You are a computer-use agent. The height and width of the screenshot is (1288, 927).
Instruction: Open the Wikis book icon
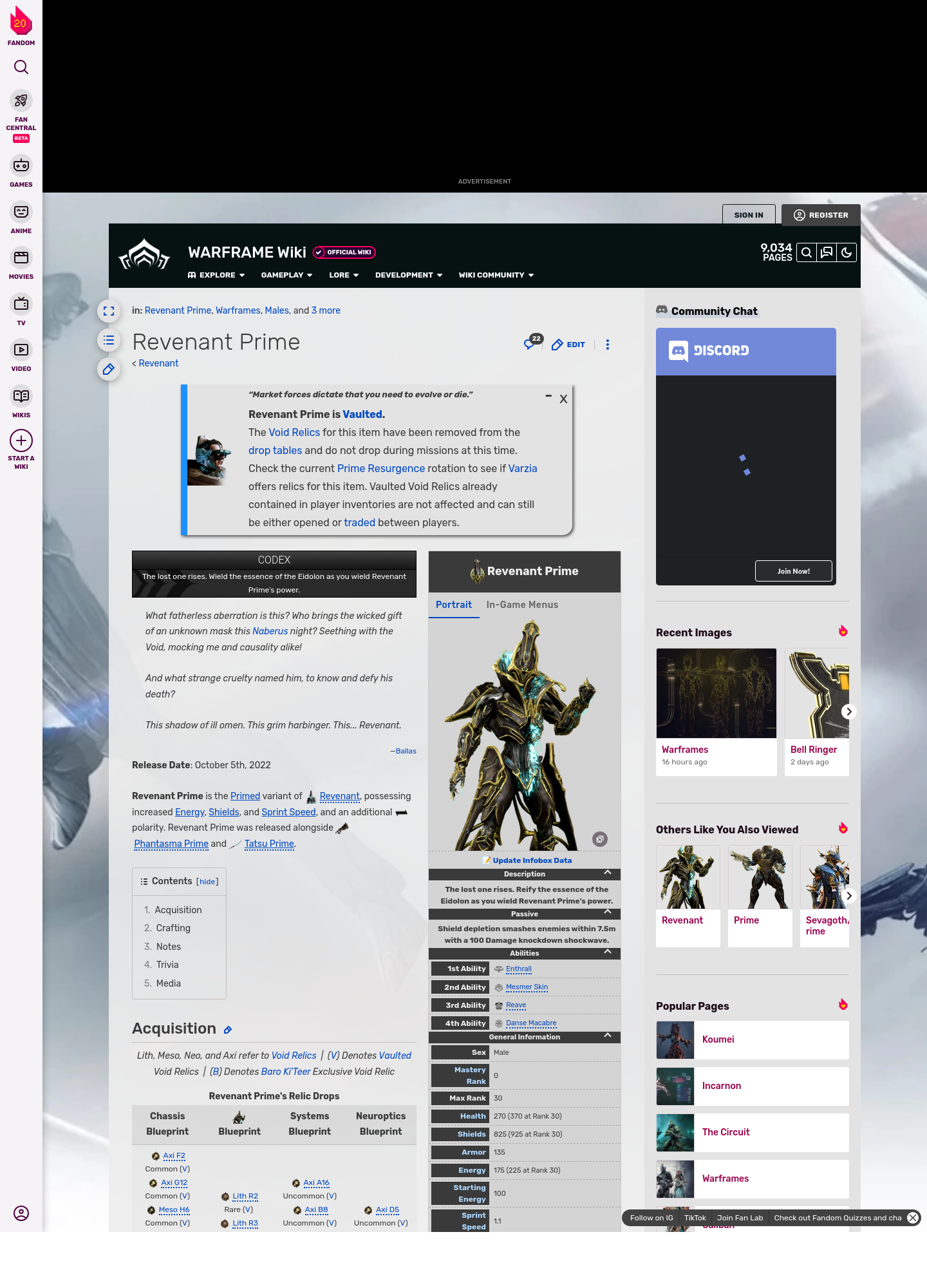(x=21, y=396)
